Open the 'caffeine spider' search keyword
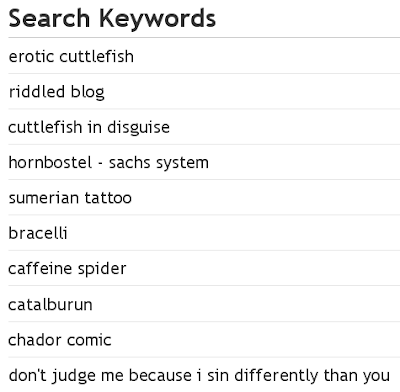Viewport: 400px width, 392px height. point(67,269)
